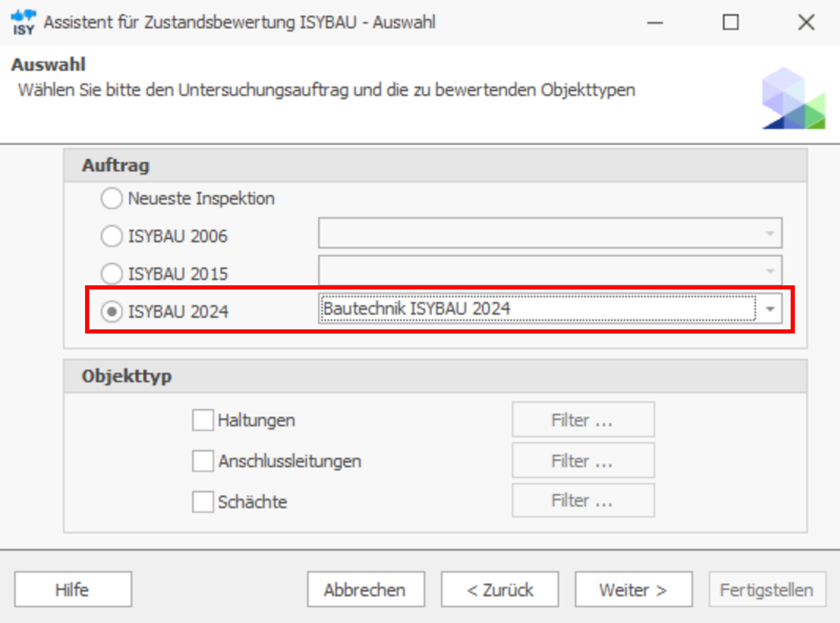Check the Schächte object type
This screenshot has width=840, height=623.
point(203,501)
